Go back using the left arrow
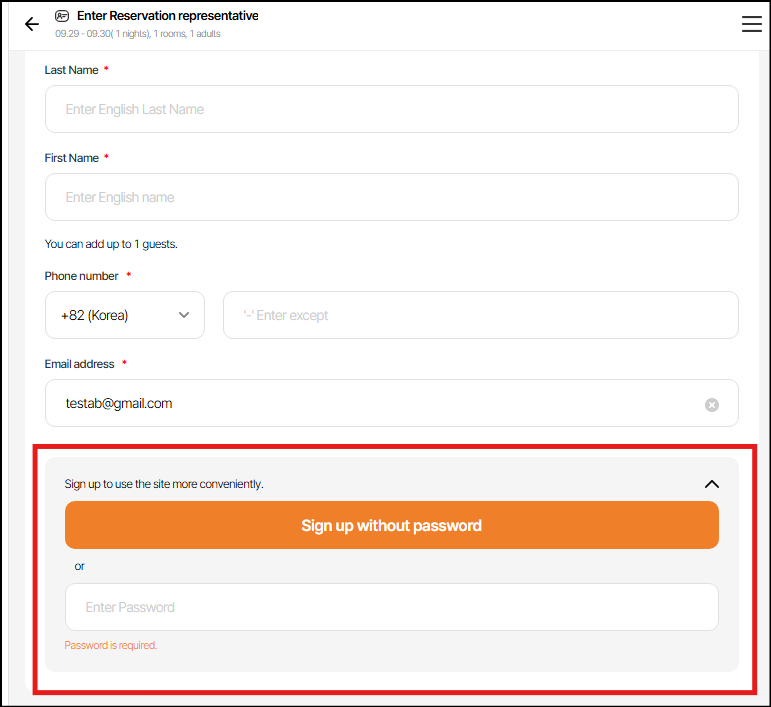The width and height of the screenshot is (771, 707). coord(32,25)
